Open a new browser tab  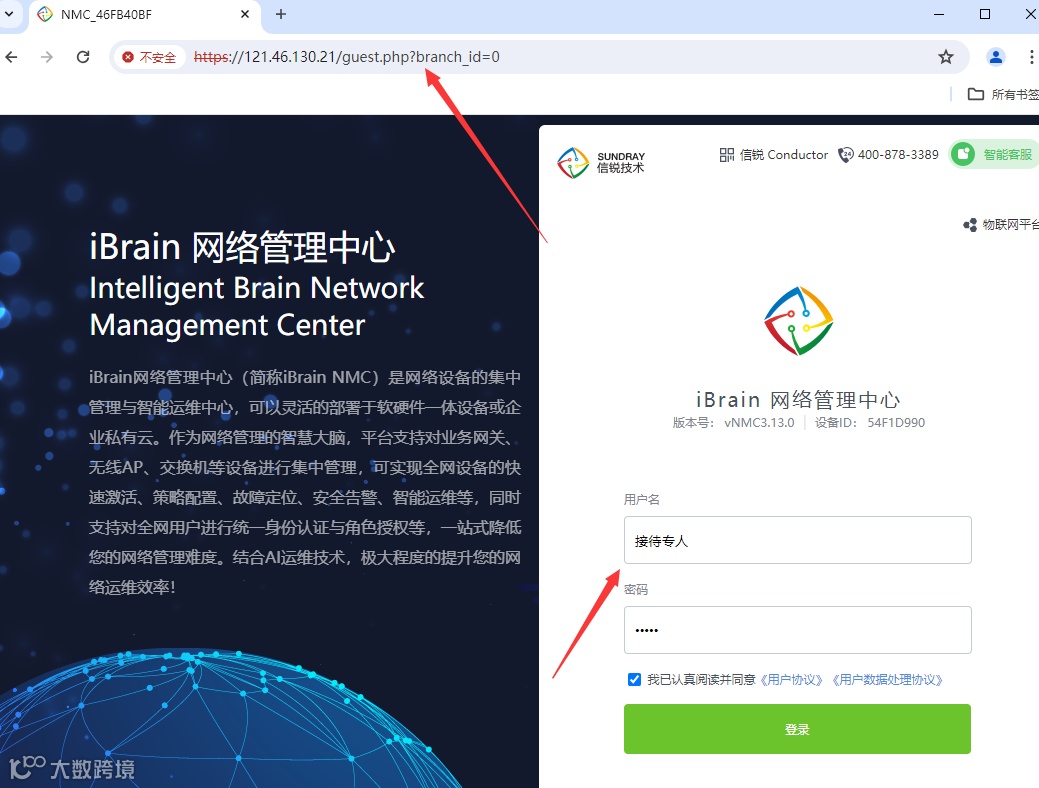pyautogui.click(x=281, y=14)
